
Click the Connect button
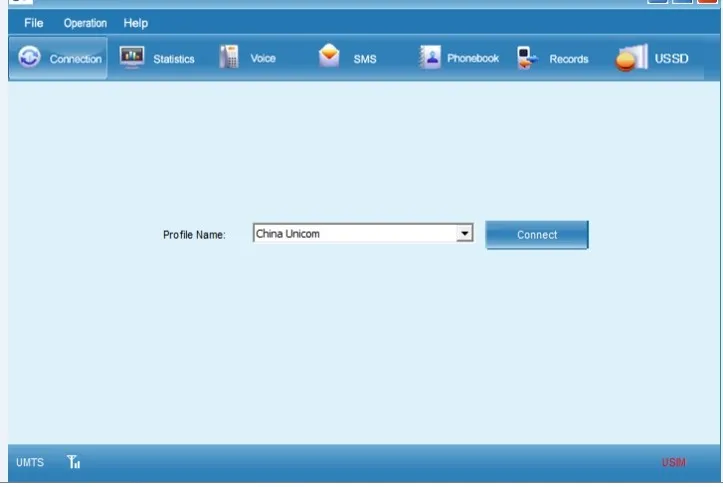coord(537,235)
